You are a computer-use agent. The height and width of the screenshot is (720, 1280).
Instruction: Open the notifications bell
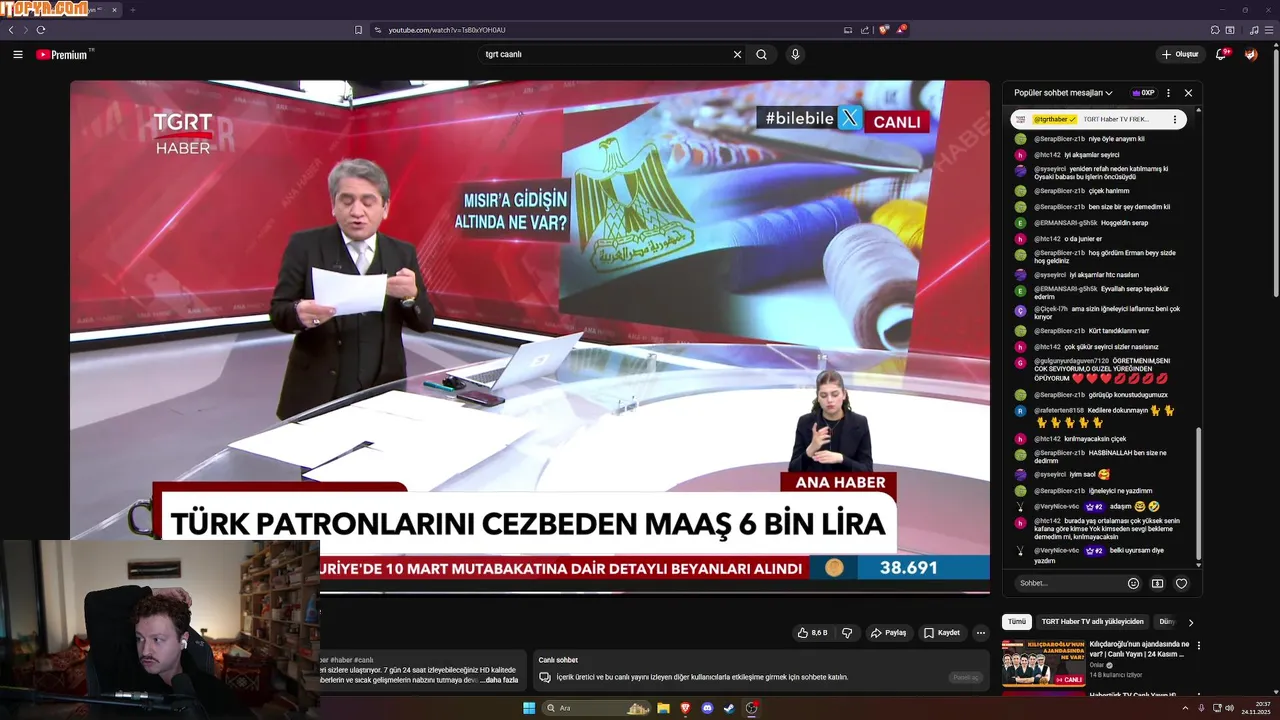1221,54
